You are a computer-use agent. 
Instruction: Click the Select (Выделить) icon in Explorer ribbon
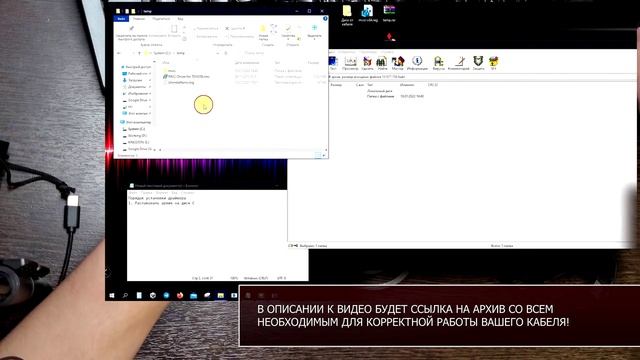pos(314,28)
